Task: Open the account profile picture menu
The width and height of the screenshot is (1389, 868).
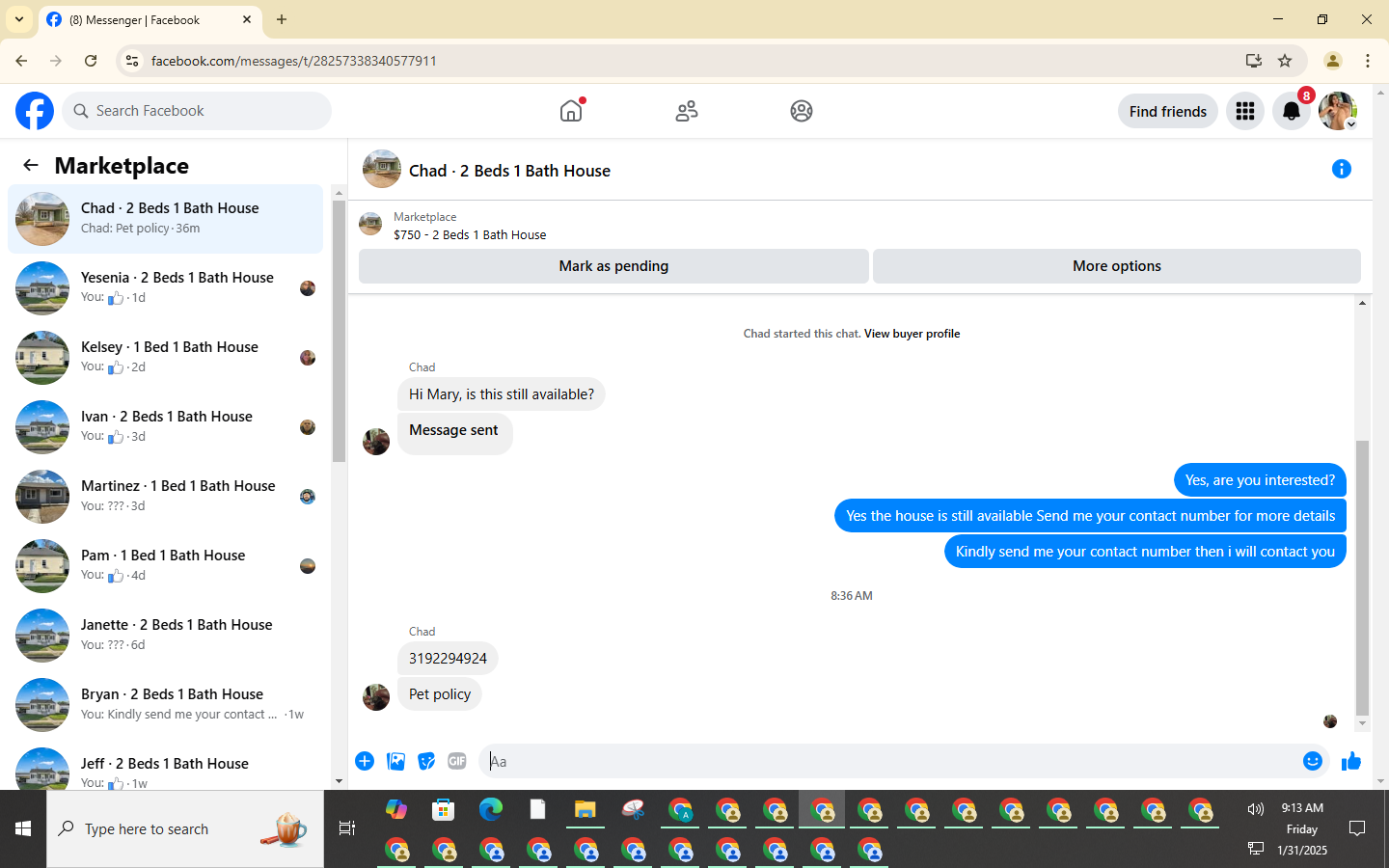Action: click(1338, 111)
